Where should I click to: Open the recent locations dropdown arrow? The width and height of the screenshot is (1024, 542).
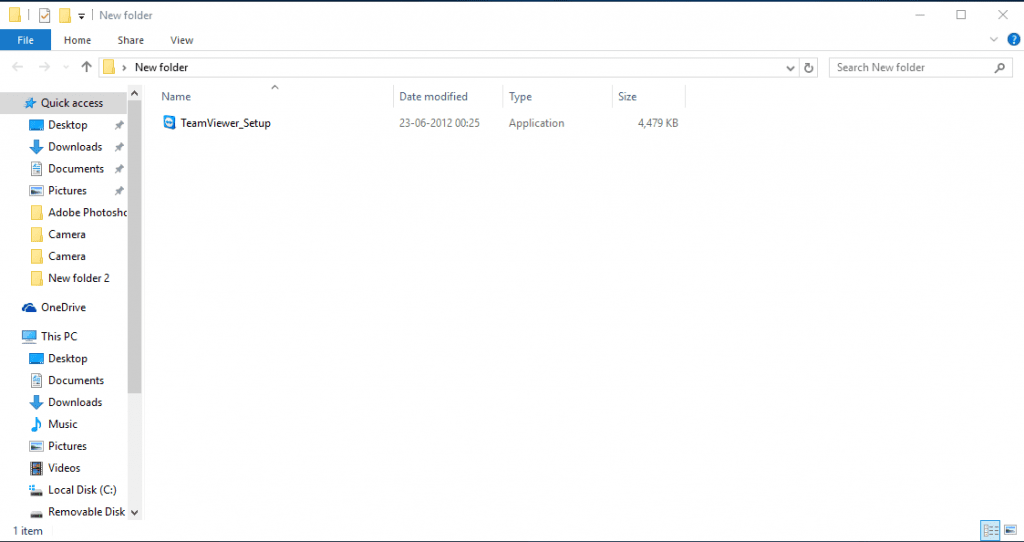[65, 67]
